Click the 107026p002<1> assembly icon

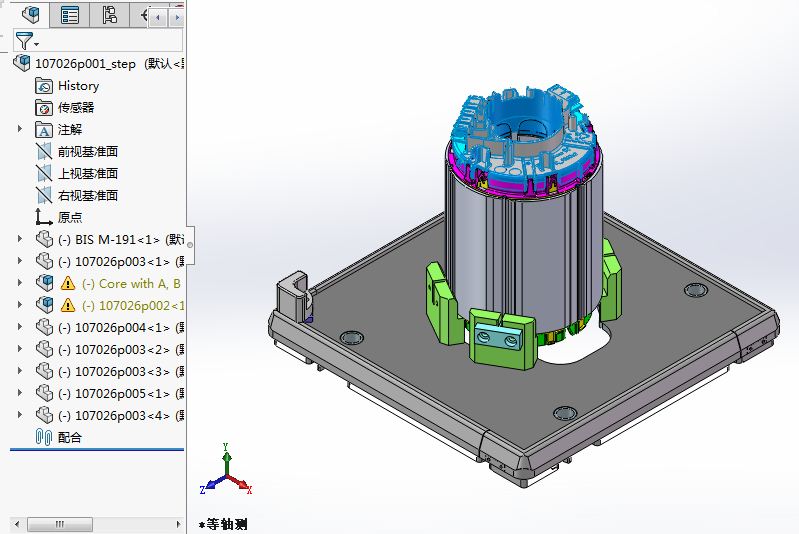44,305
